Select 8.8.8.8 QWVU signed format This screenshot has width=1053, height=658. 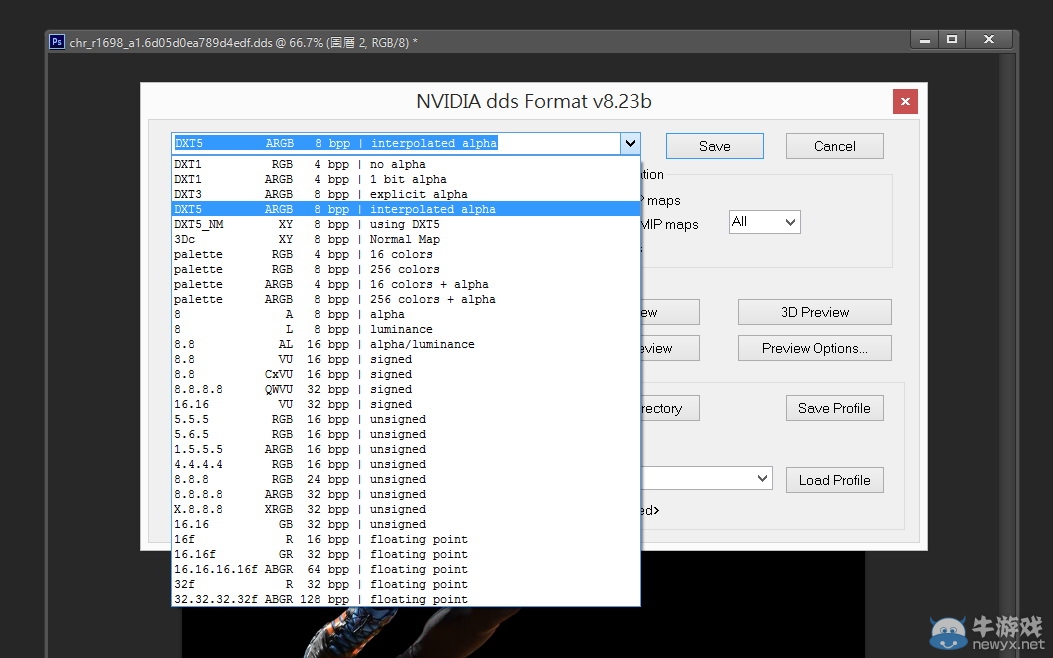click(x=406, y=389)
